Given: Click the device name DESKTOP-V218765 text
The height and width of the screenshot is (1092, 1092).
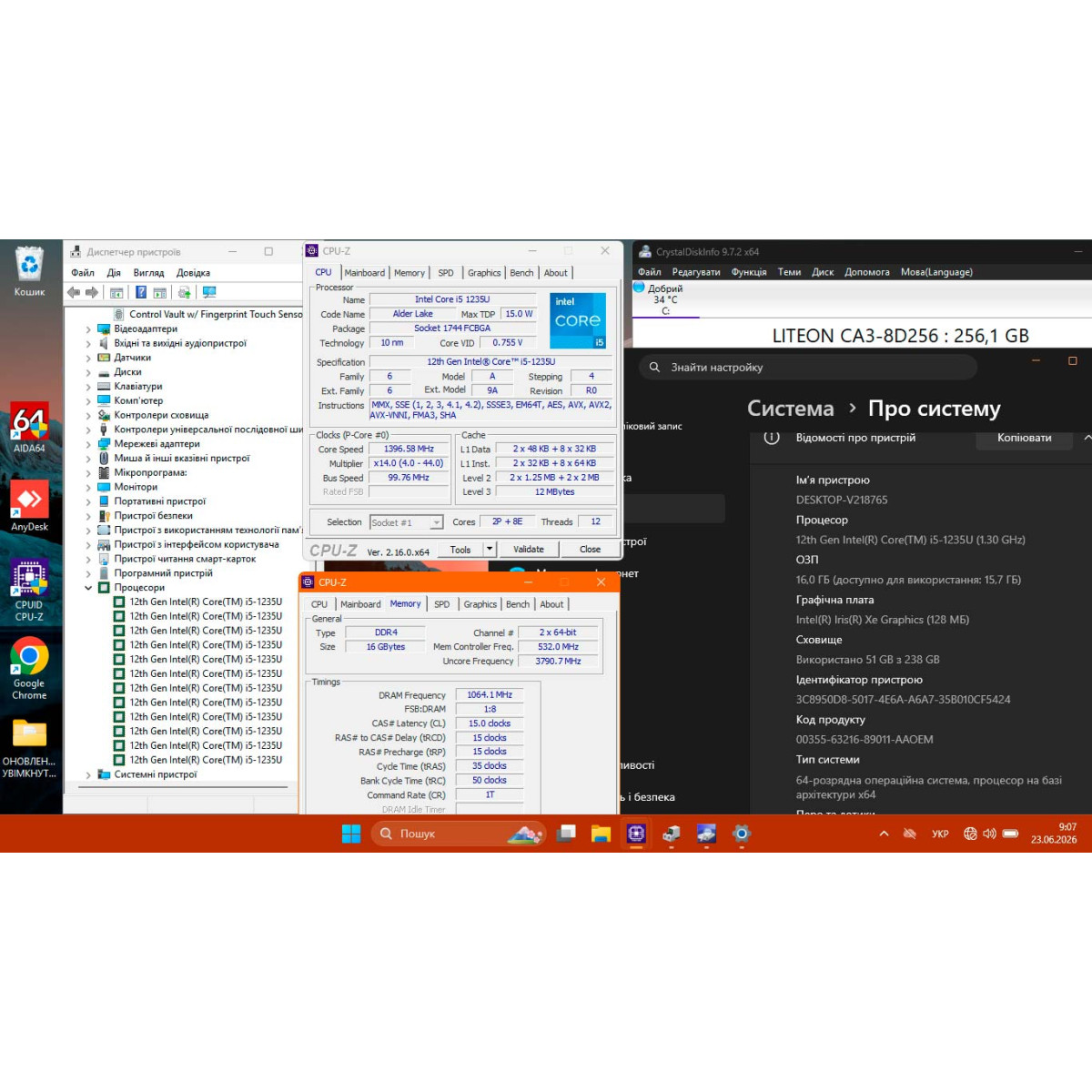Looking at the screenshot, I should (842, 500).
